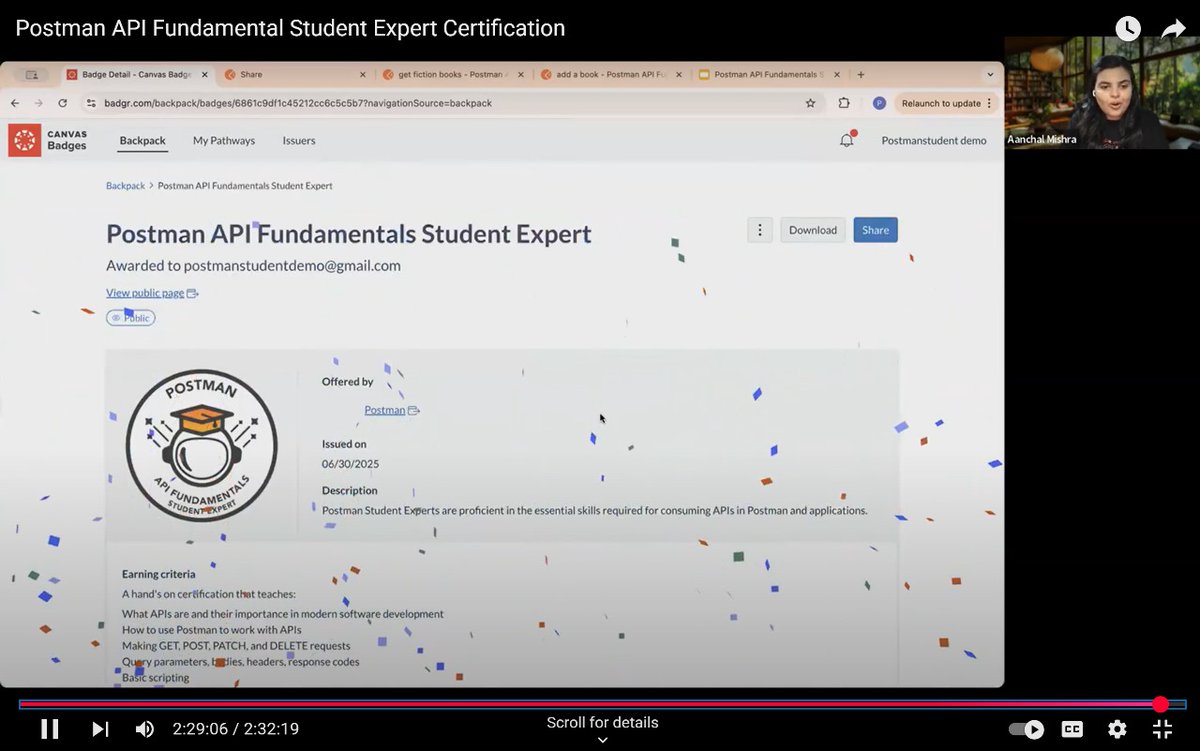
Task: Close the get fiction books tab
Action: point(520,74)
